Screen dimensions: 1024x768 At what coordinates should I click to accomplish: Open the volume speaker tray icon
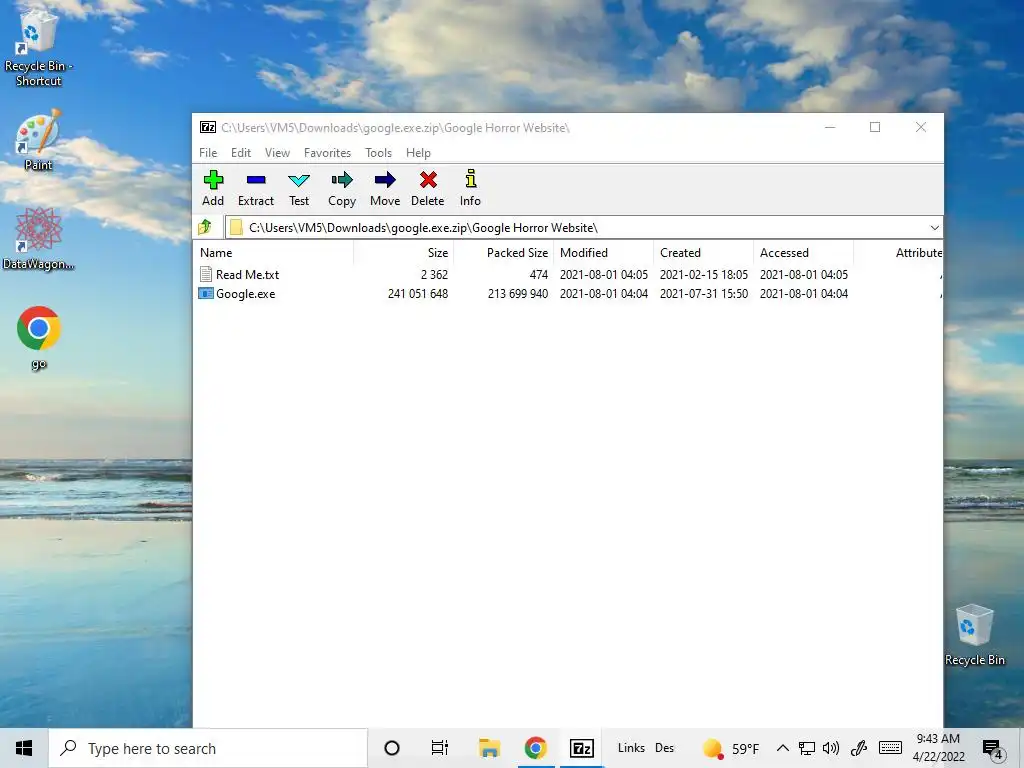(831, 748)
